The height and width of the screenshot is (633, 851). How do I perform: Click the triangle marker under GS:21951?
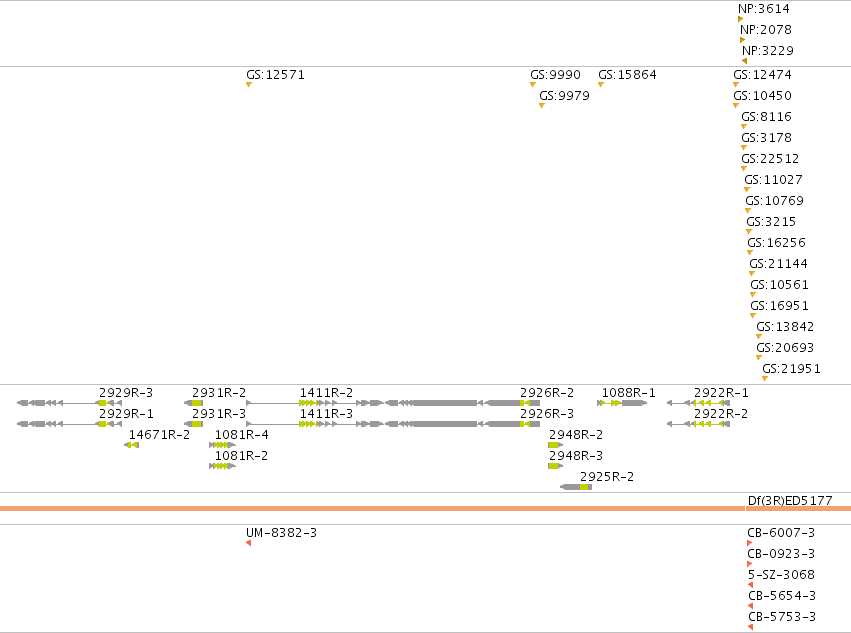tap(765, 379)
